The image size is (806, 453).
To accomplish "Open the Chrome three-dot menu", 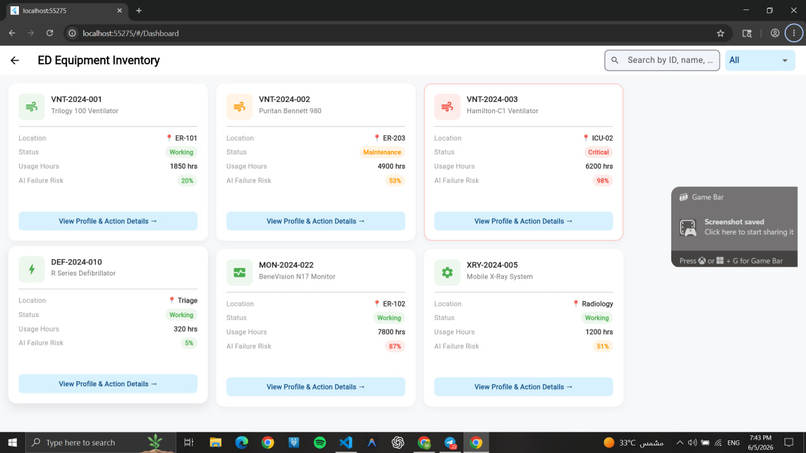I will point(794,33).
